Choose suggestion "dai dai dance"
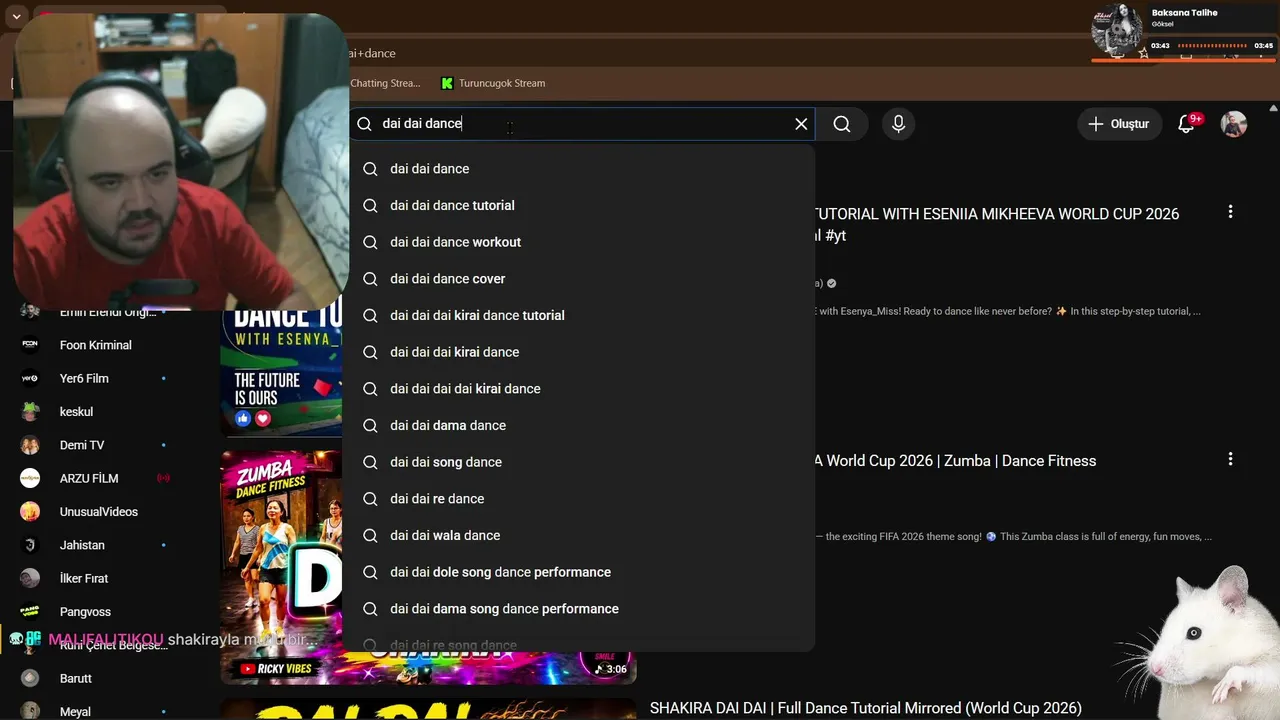 (x=579, y=169)
